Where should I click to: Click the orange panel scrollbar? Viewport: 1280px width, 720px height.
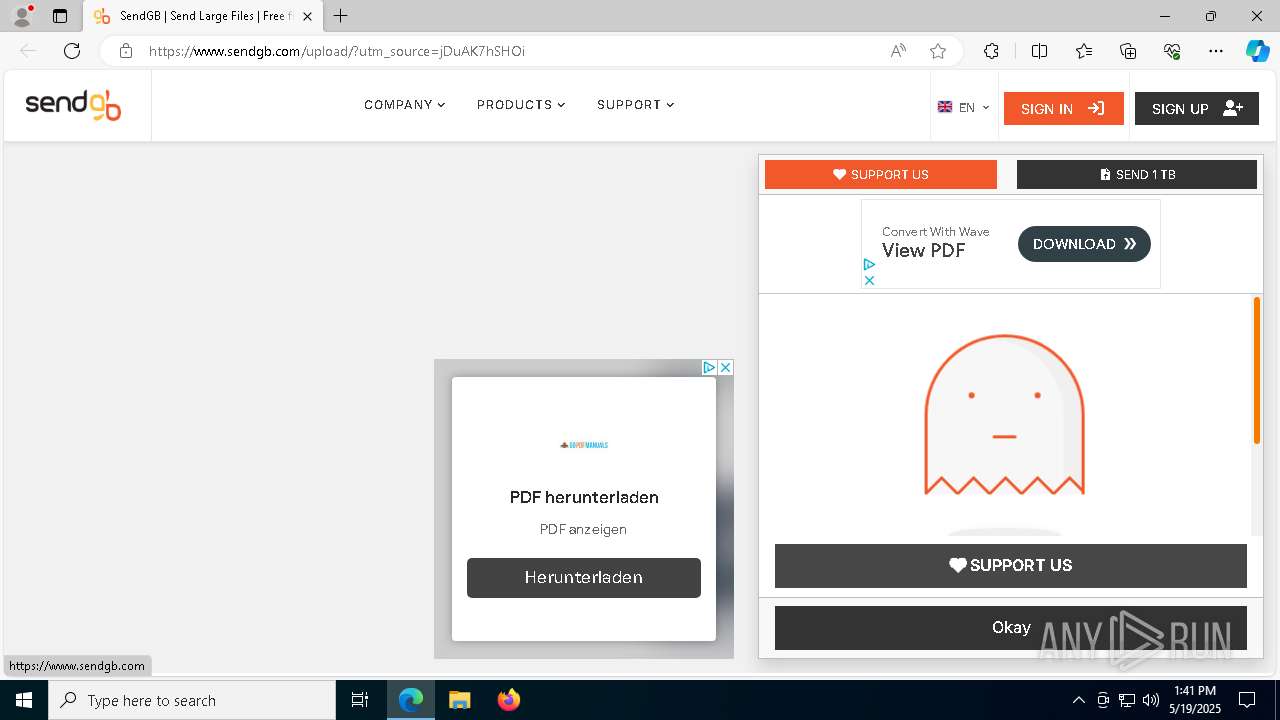coord(1257,370)
